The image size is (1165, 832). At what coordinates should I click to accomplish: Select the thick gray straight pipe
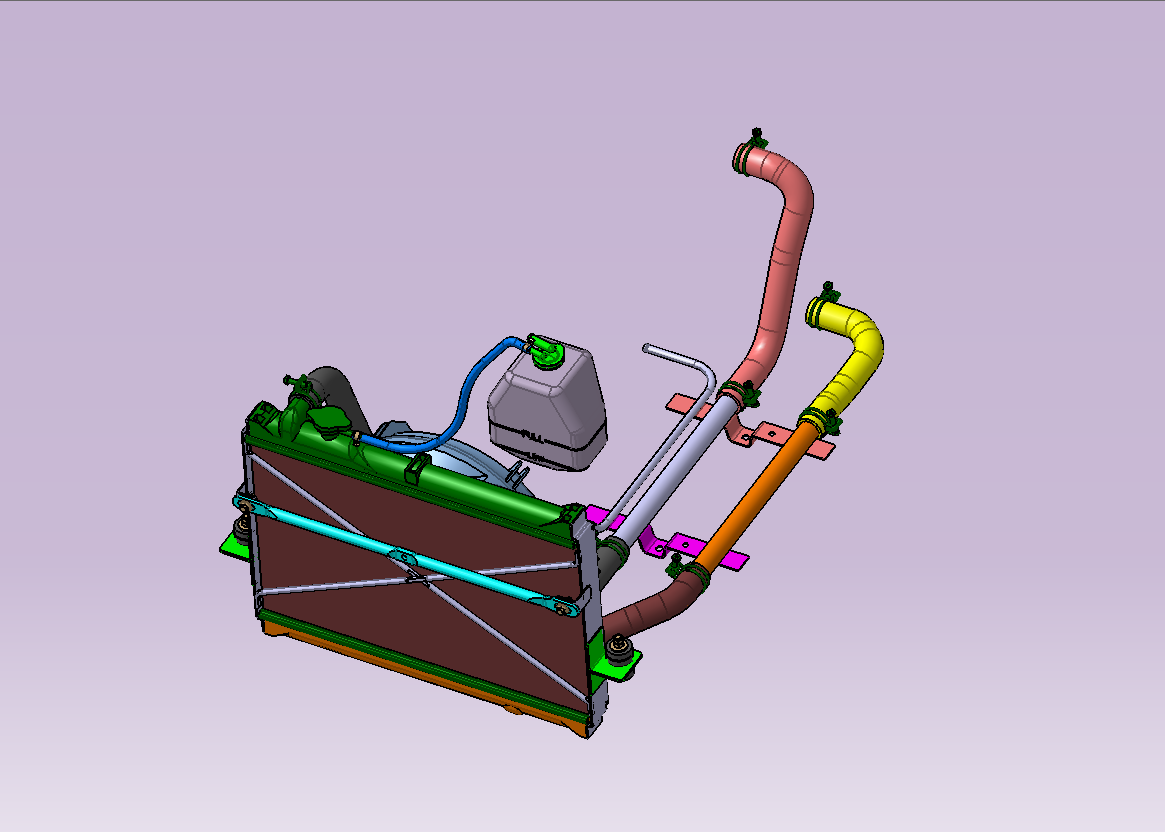tap(678, 469)
